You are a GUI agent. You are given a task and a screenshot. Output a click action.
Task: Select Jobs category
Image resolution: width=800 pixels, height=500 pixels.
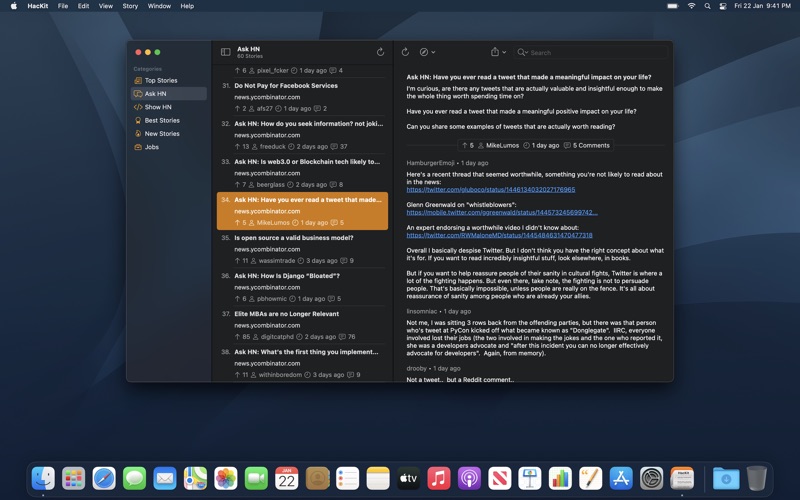click(x=169, y=147)
